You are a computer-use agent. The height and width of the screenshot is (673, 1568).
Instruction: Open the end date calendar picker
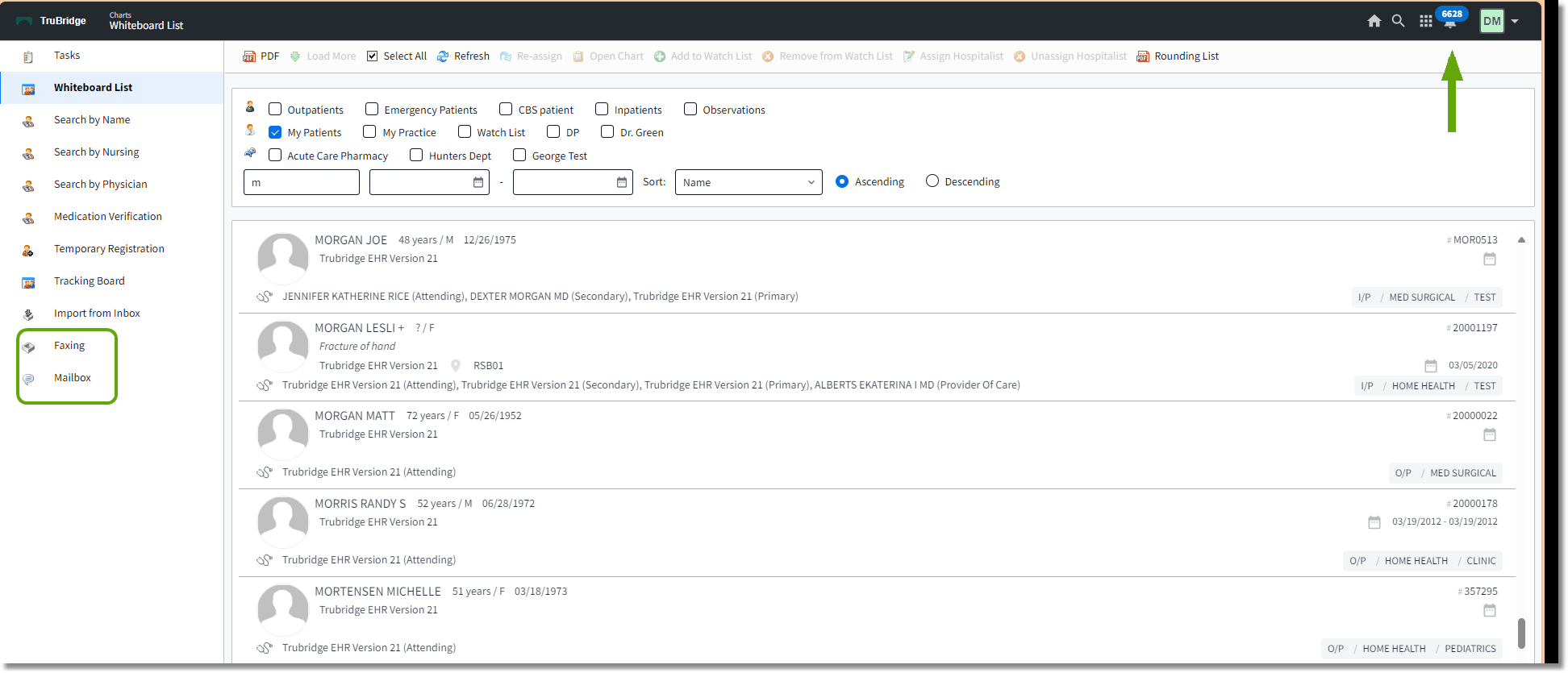coord(622,182)
